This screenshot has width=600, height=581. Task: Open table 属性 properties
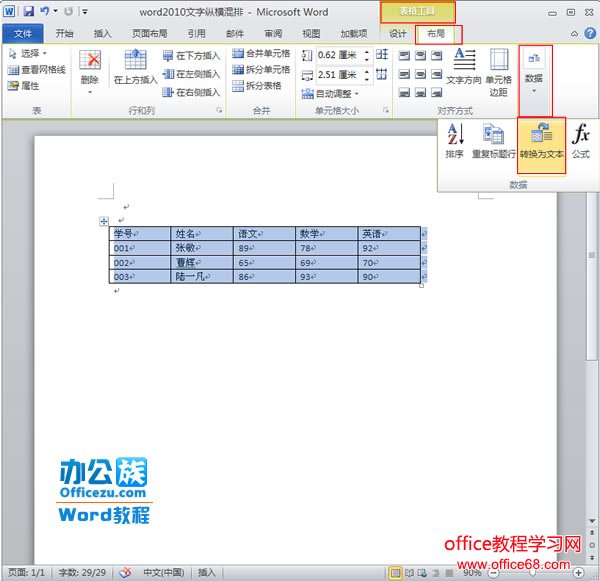coord(24,86)
